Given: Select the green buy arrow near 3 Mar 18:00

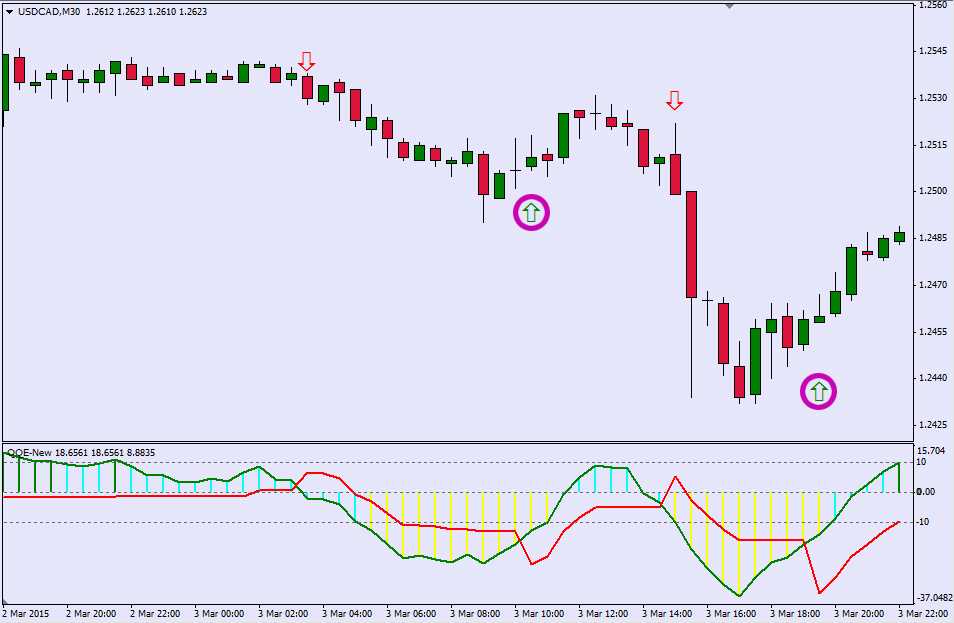Looking at the screenshot, I should (x=818, y=391).
